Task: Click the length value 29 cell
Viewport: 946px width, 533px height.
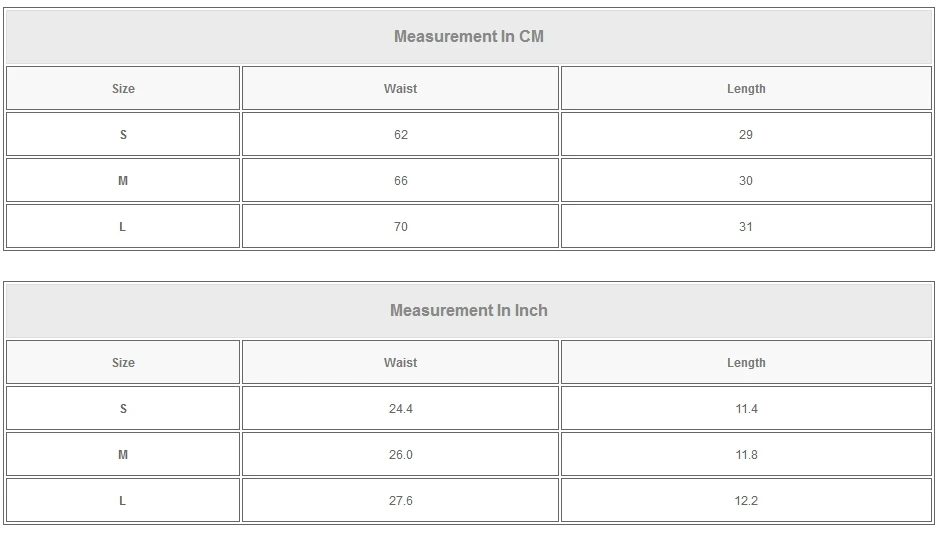Action: (746, 135)
